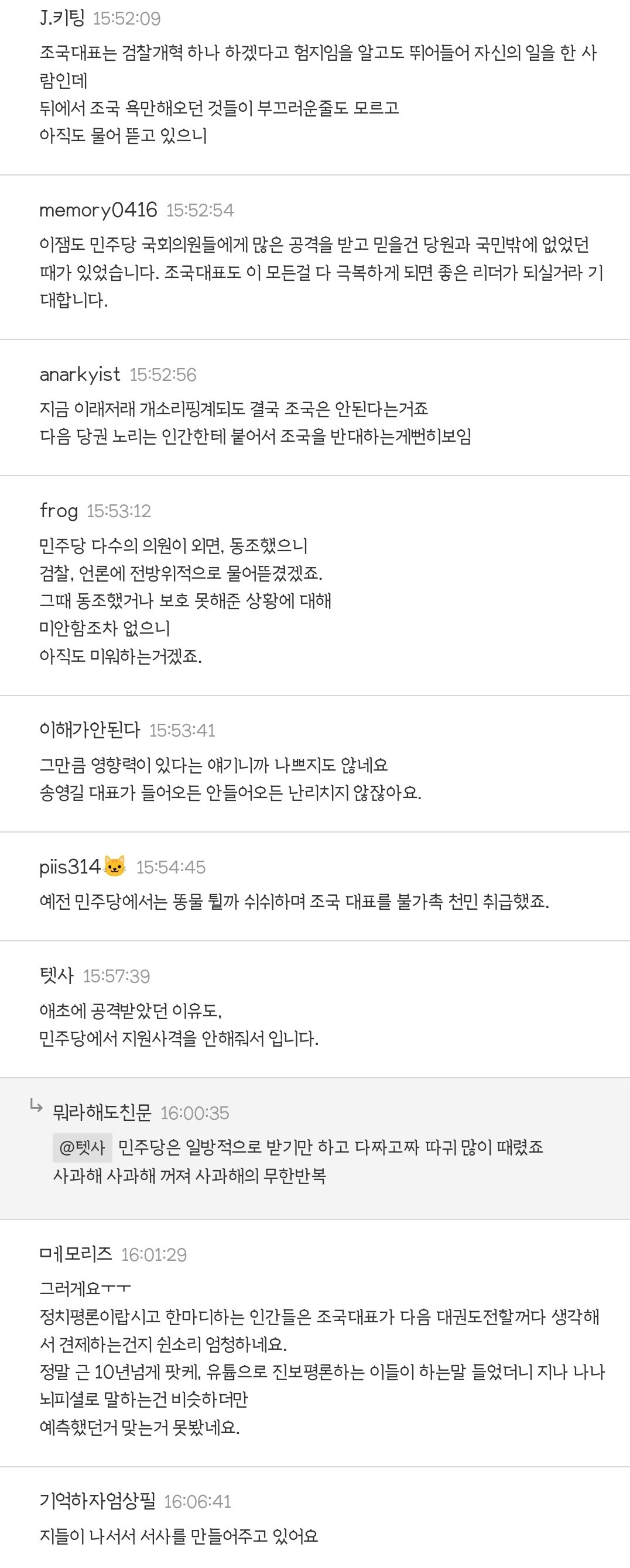This screenshot has width=630, height=1568.
Task: Select the 16:00:35 reply timestamp
Action: click(x=195, y=1113)
